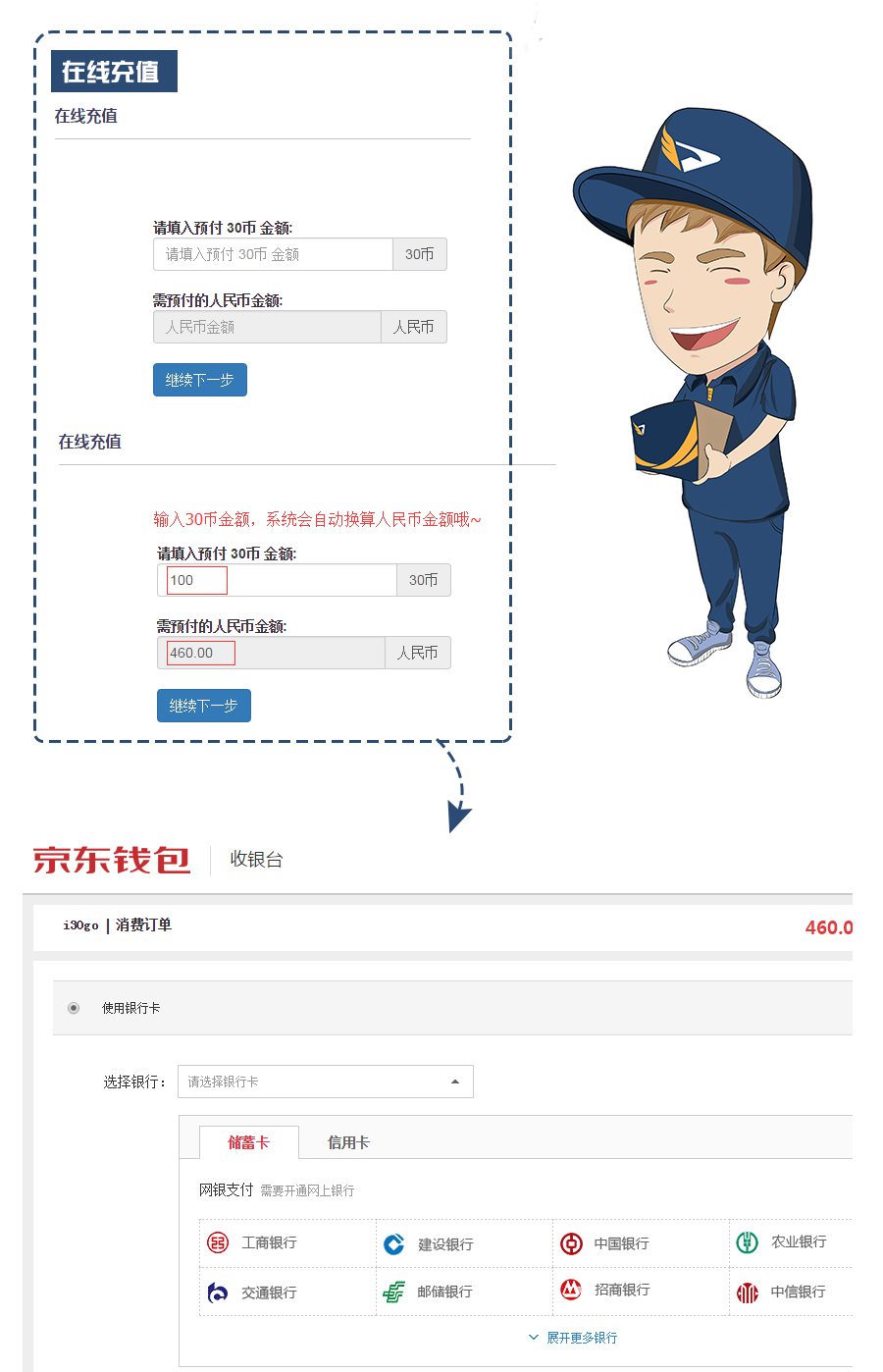
Task: Click the ICBC 工商银行 logo icon
Action: click(x=218, y=1242)
